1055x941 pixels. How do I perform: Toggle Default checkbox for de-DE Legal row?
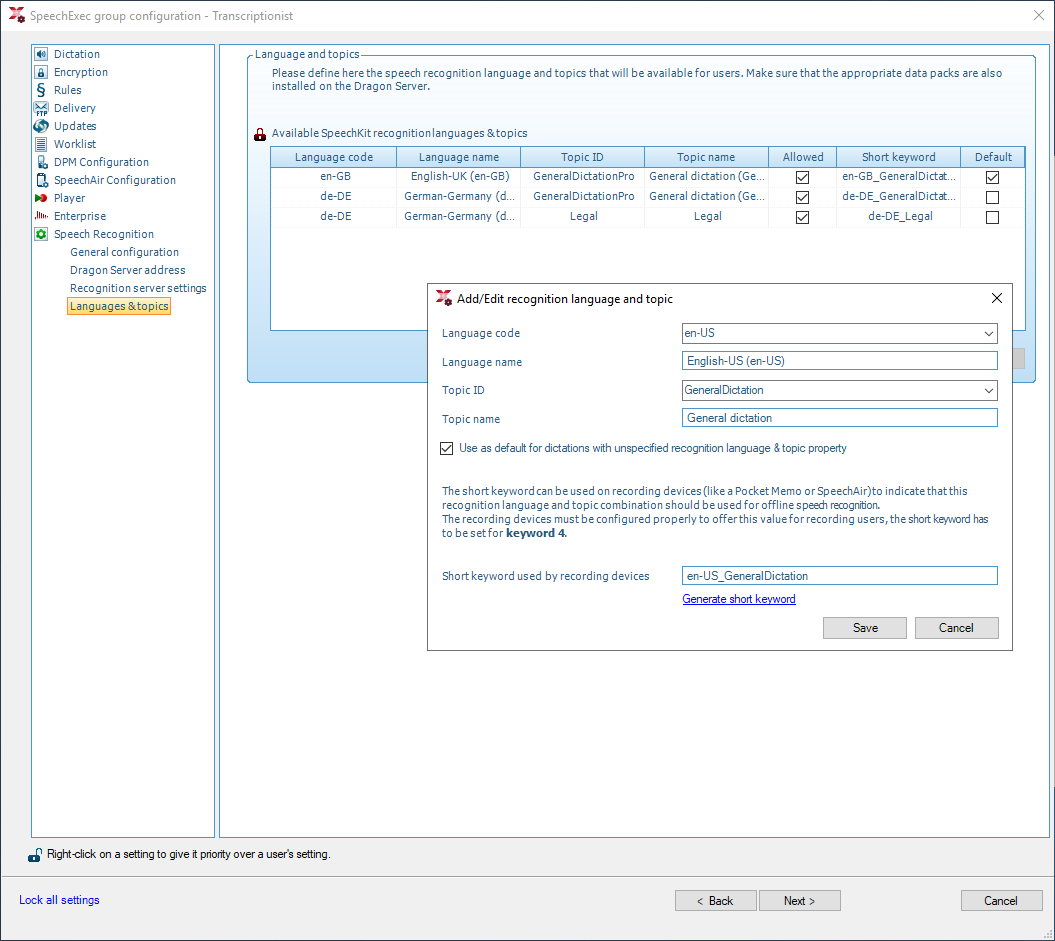coord(992,217)
